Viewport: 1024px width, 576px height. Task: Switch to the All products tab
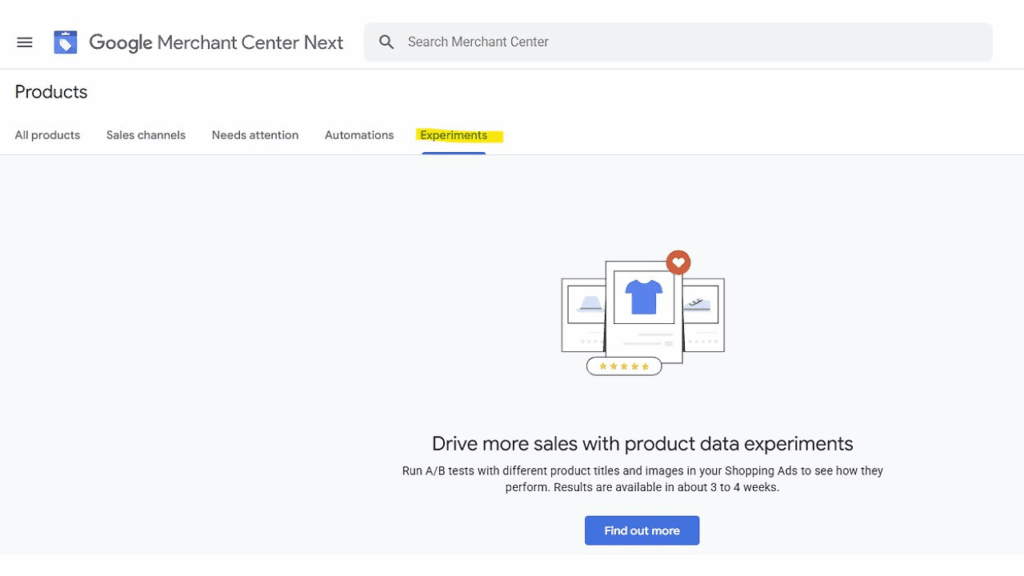point(47,135)
